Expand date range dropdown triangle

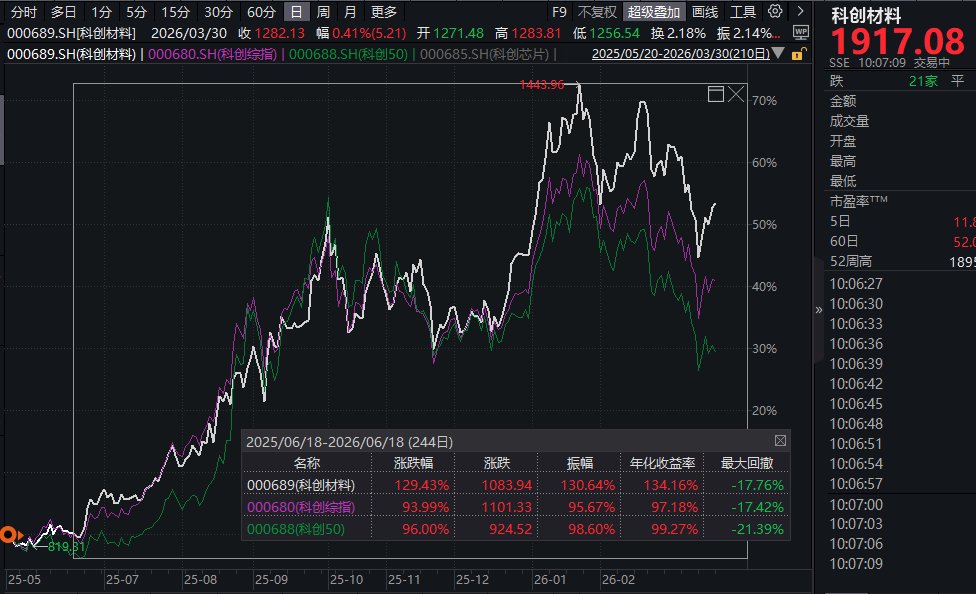tap(778, 54)
